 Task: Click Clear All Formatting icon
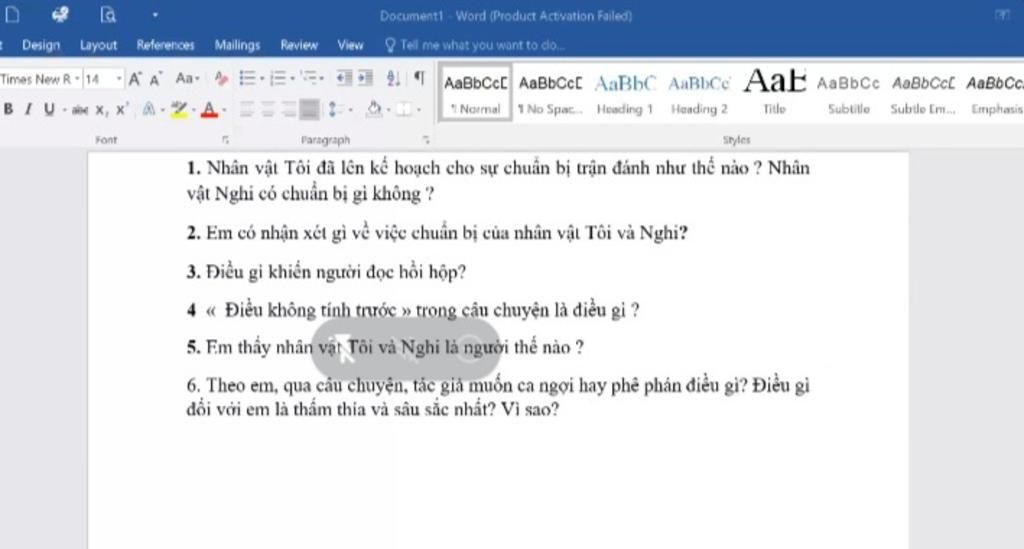pyautogui.click(x=221, y=79)
